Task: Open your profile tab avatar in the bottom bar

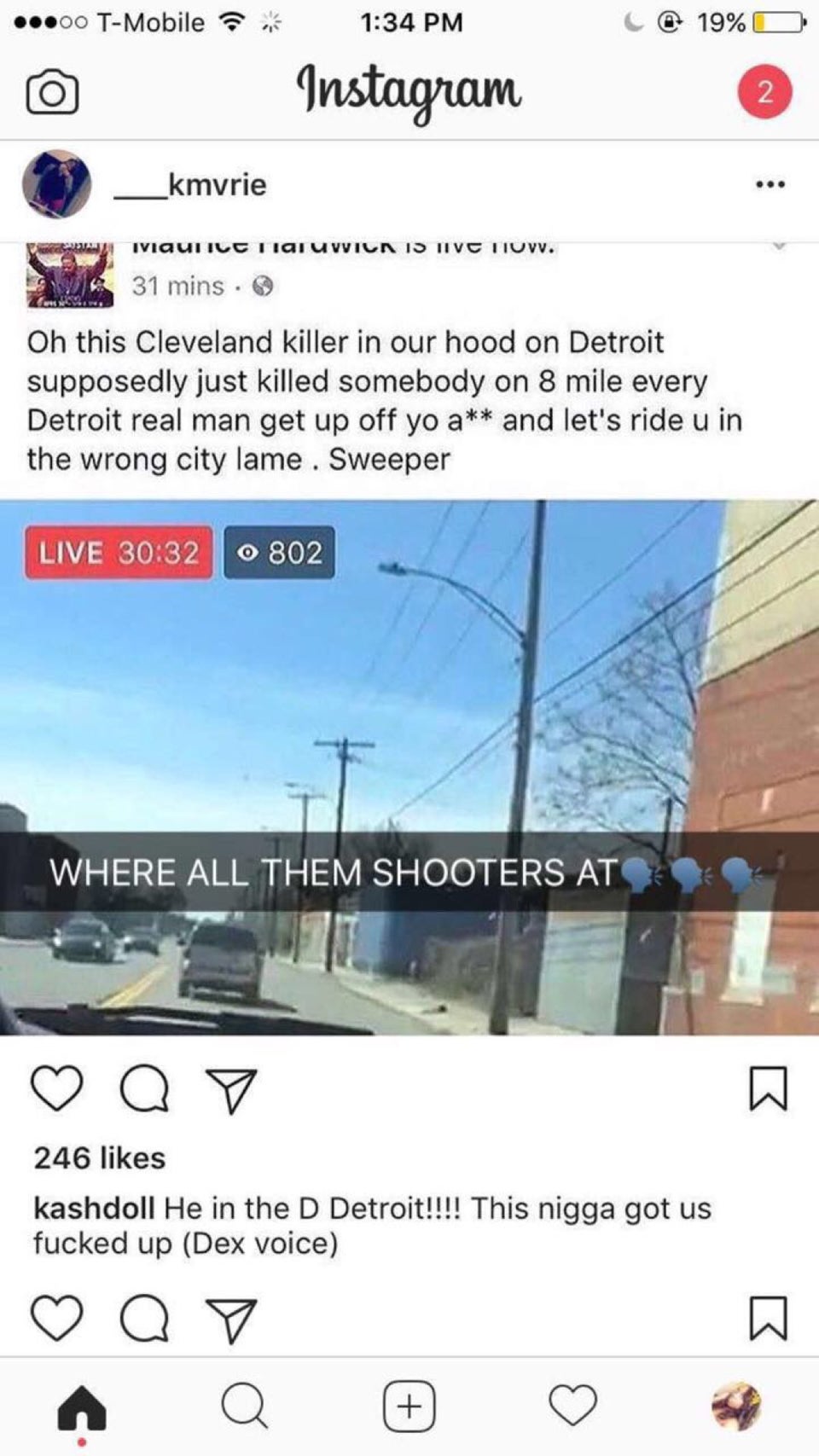Action: tap(736, 1405)
